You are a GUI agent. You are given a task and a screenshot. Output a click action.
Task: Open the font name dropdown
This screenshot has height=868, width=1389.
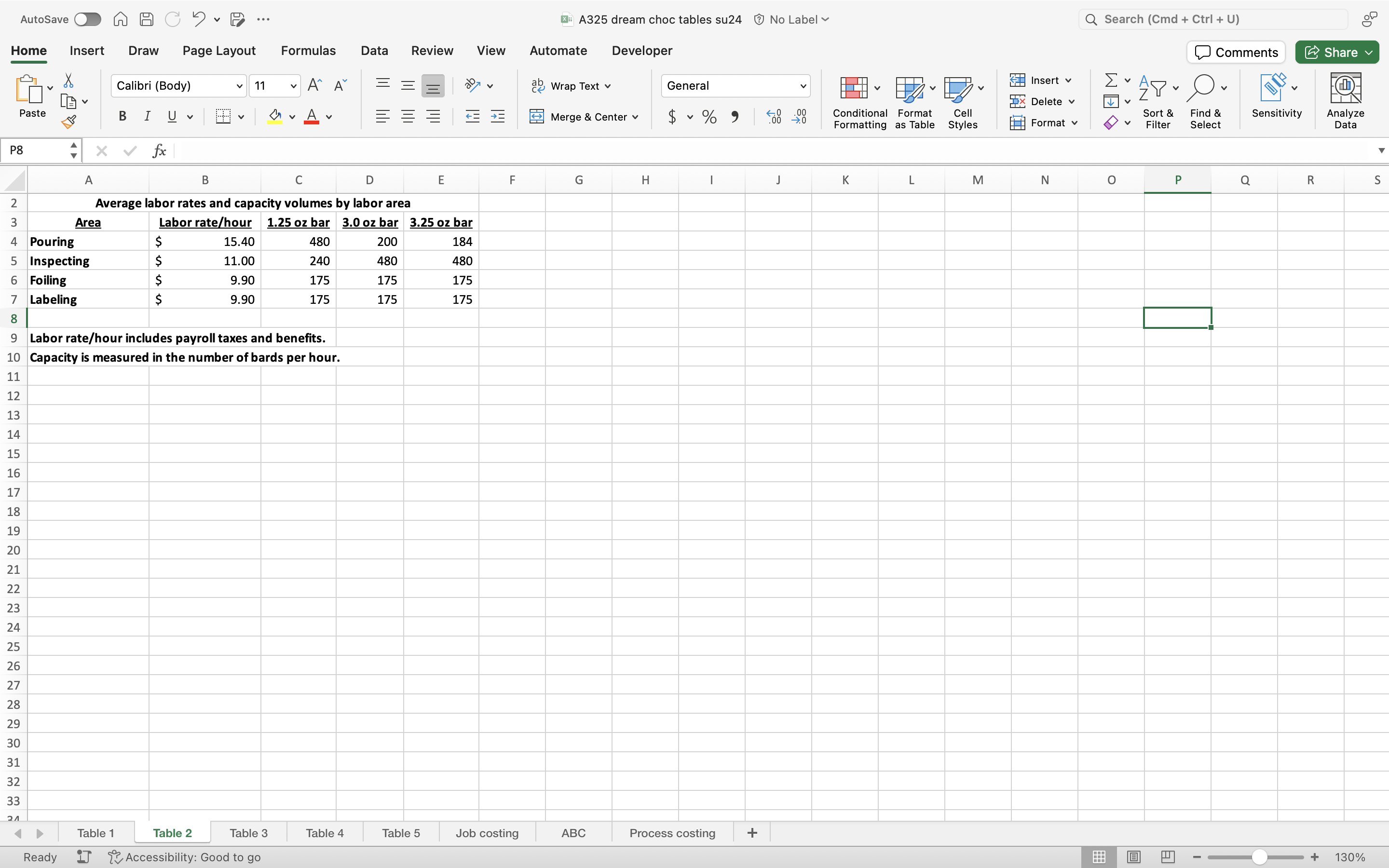(239, 86)
